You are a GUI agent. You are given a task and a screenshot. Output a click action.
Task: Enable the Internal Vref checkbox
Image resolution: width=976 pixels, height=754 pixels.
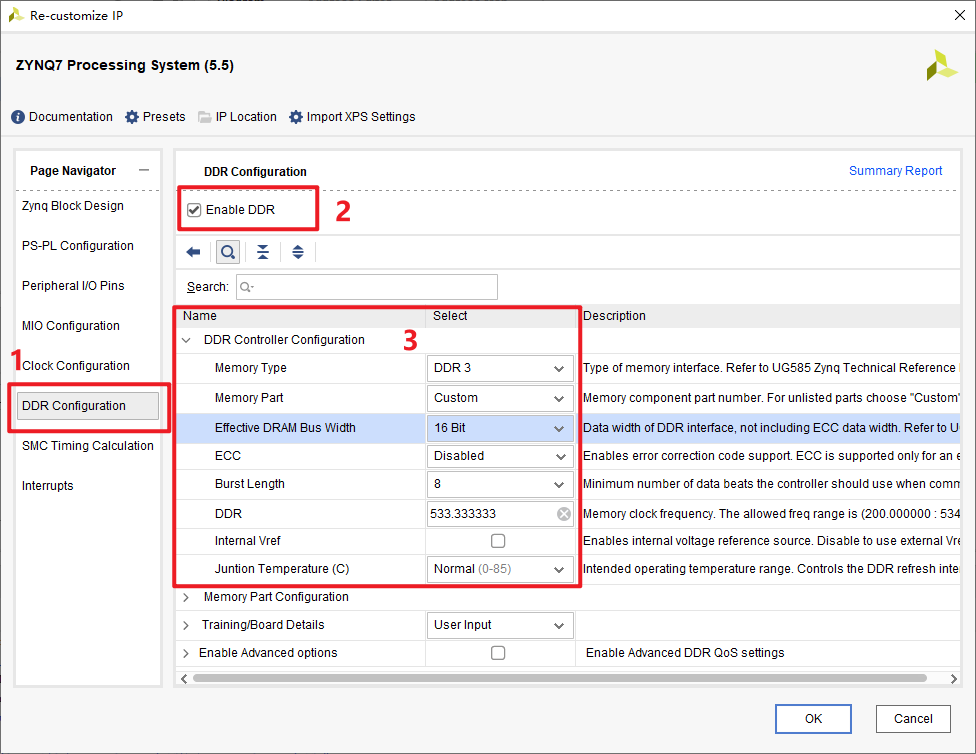[x=498, y=541]
